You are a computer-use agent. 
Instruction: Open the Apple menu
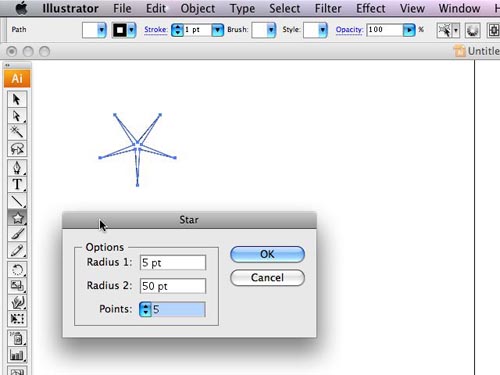coord(22,8)
